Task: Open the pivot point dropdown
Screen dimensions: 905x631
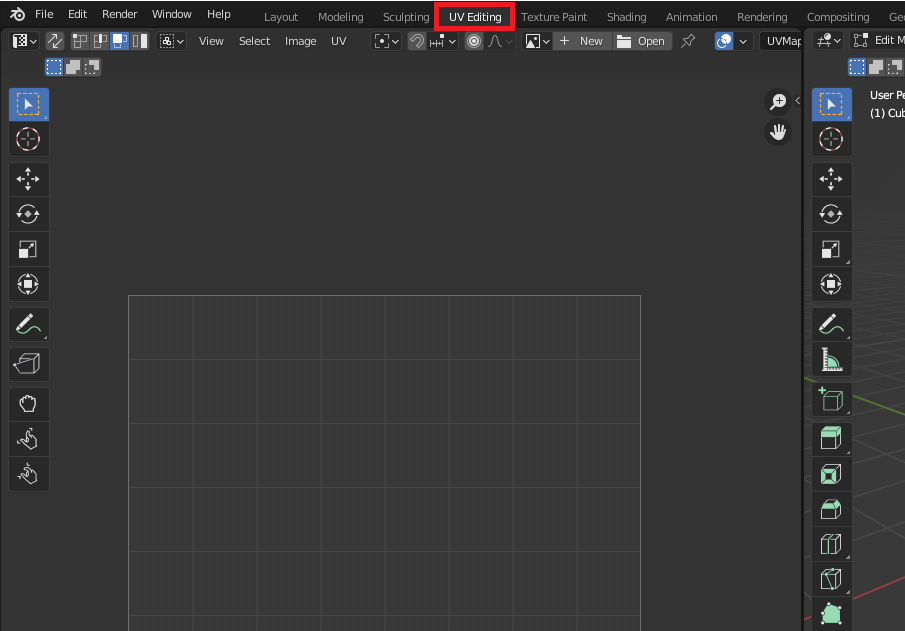Action: pos(385,41)
